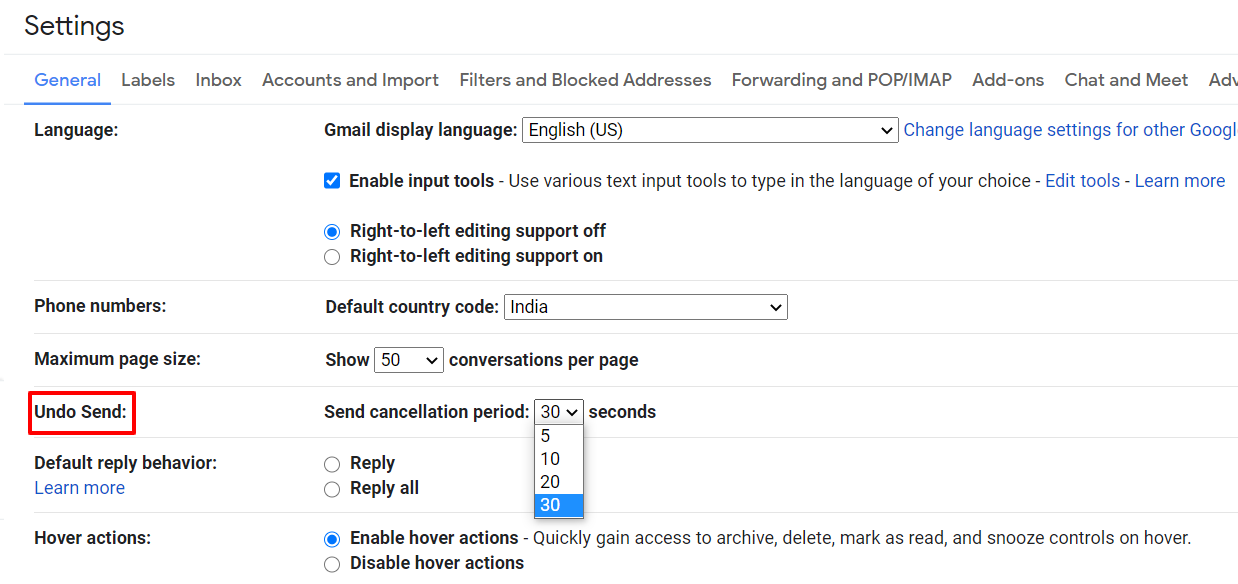Open the Gmail display language dropdown
The image size is (1238, 584).
[x=710, y=130]
